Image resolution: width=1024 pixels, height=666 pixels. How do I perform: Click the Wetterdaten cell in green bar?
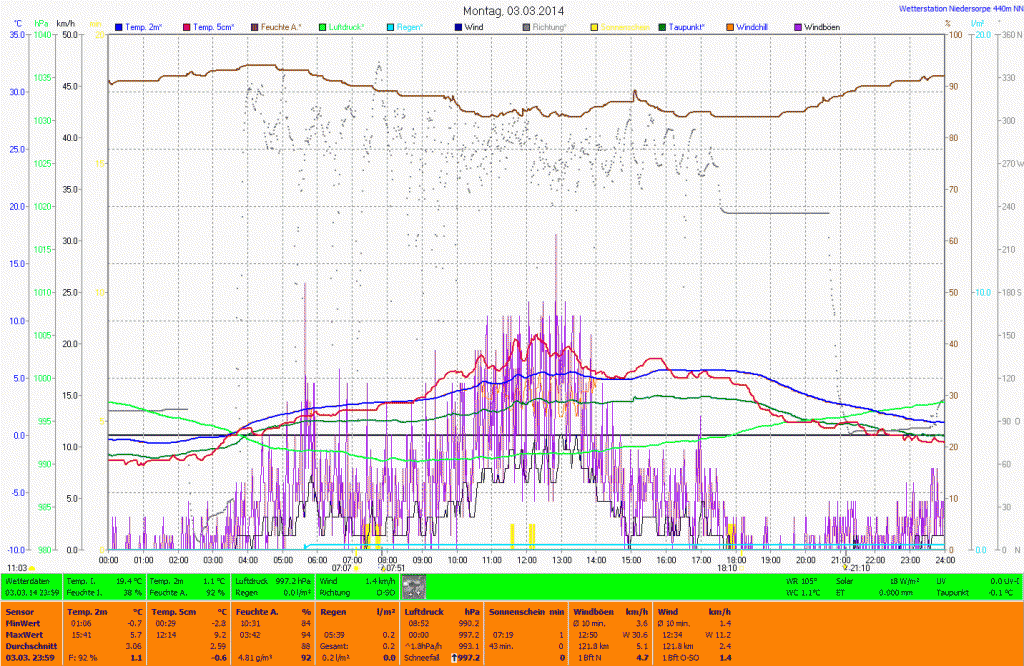(x=30, y=580)
